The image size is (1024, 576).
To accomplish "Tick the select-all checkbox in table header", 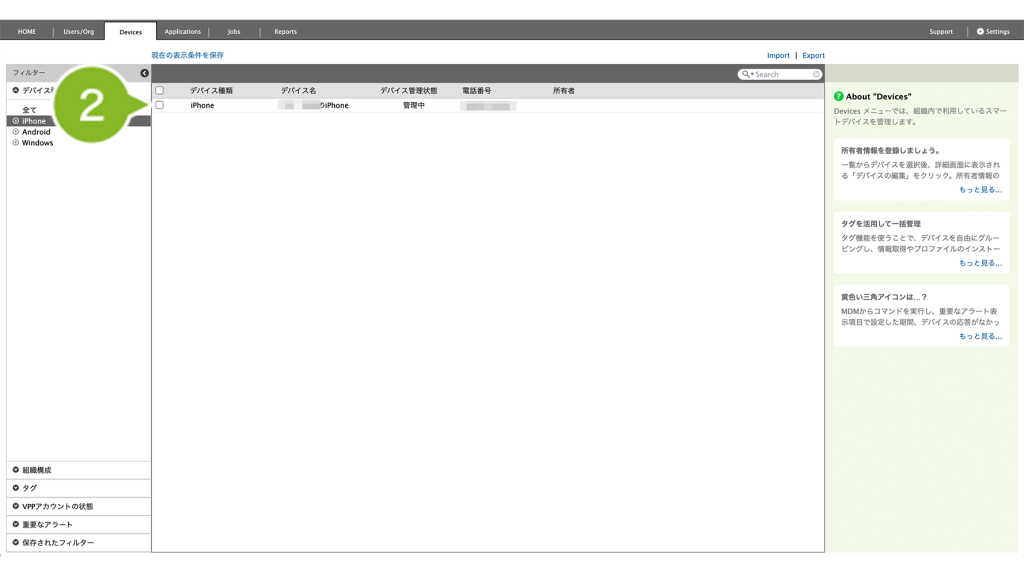I will [x=159, y=91].
